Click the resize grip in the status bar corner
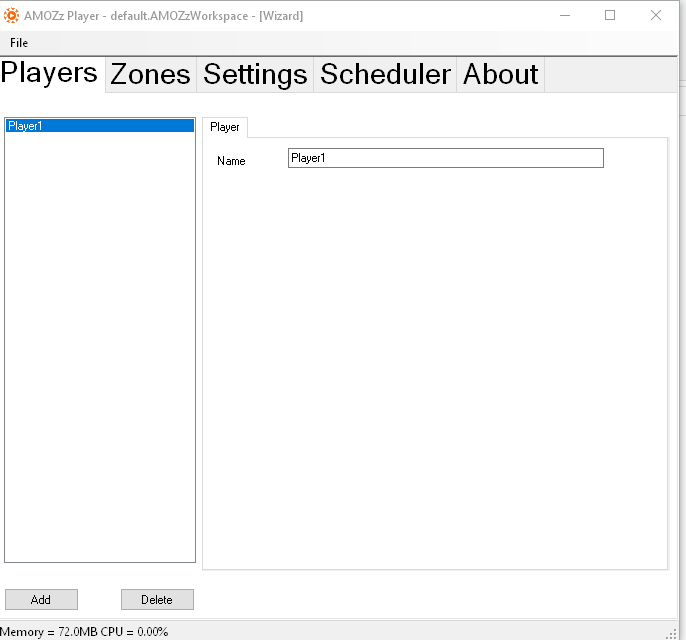Image resolution: width=686 pixels, height=640 pixels. point(676,631)
